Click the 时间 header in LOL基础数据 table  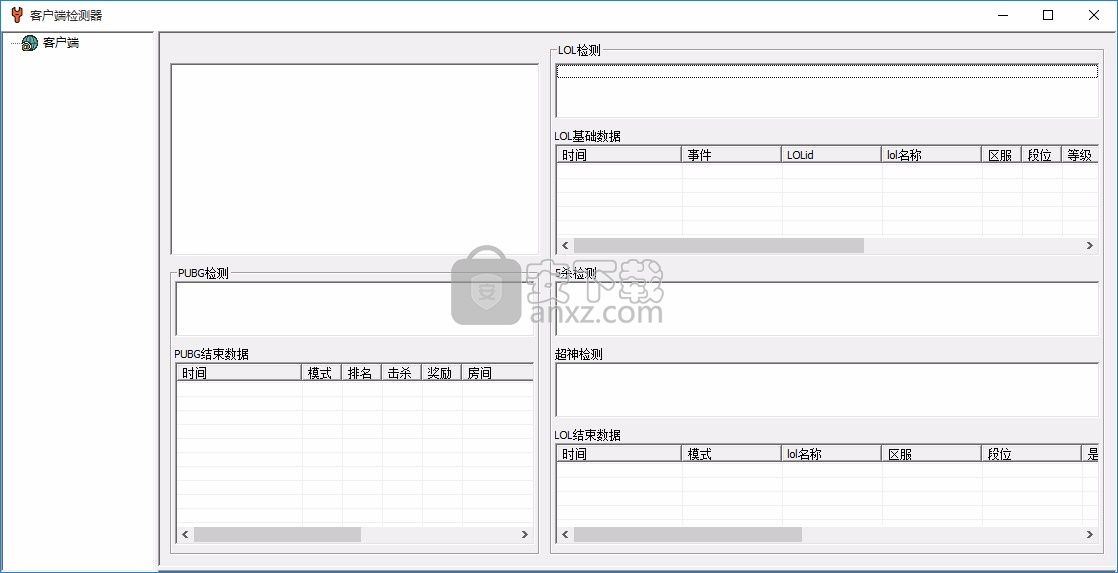(x=619, y=155)
